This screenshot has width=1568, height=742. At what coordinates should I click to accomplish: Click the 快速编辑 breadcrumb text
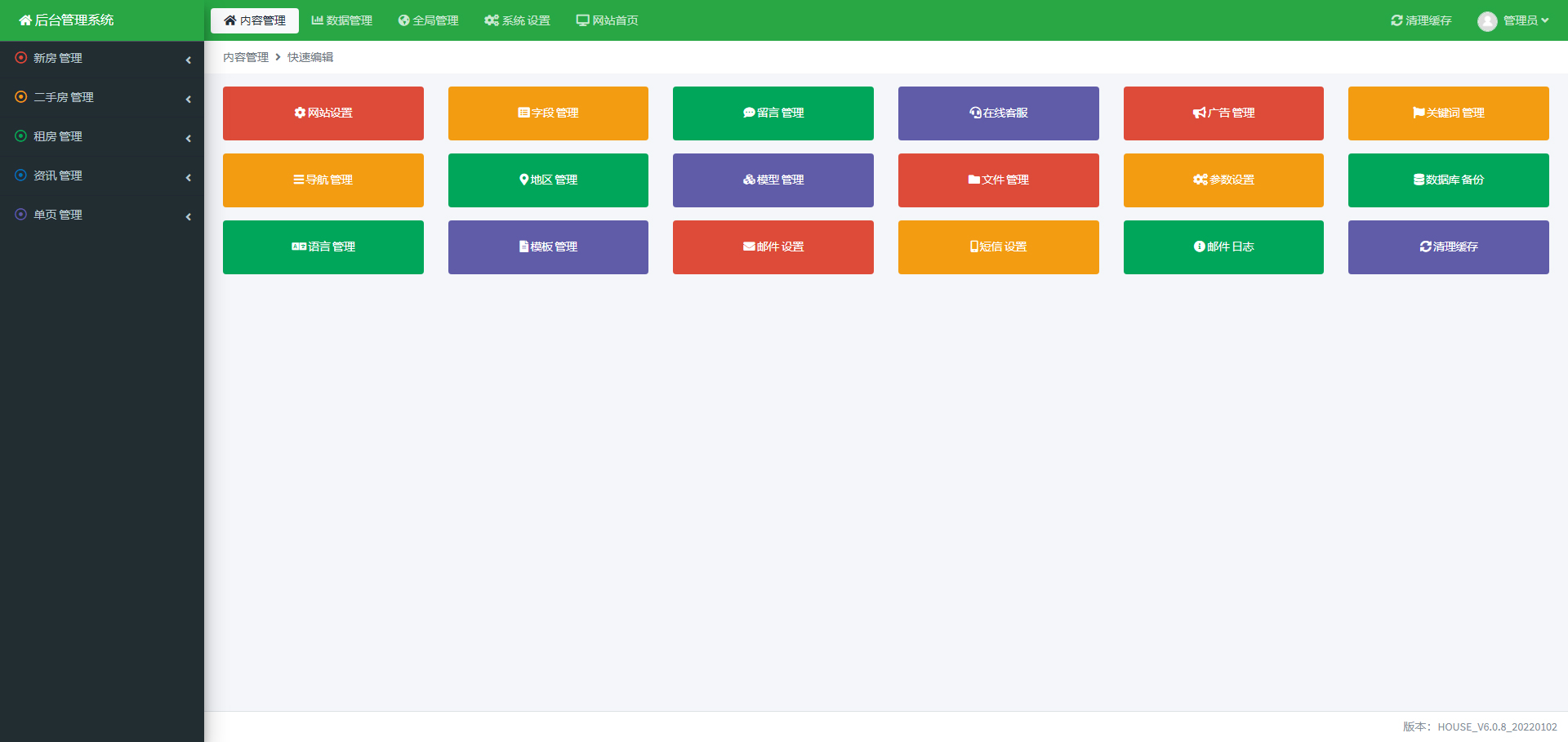(310, 57)
